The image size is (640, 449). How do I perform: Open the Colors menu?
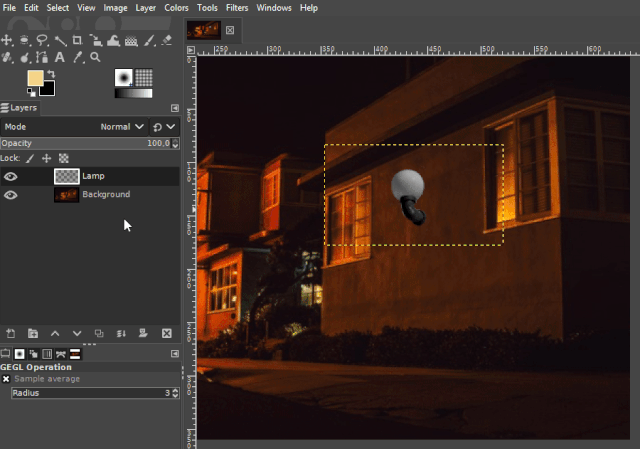pyautogui.click(x=176, y=8)
